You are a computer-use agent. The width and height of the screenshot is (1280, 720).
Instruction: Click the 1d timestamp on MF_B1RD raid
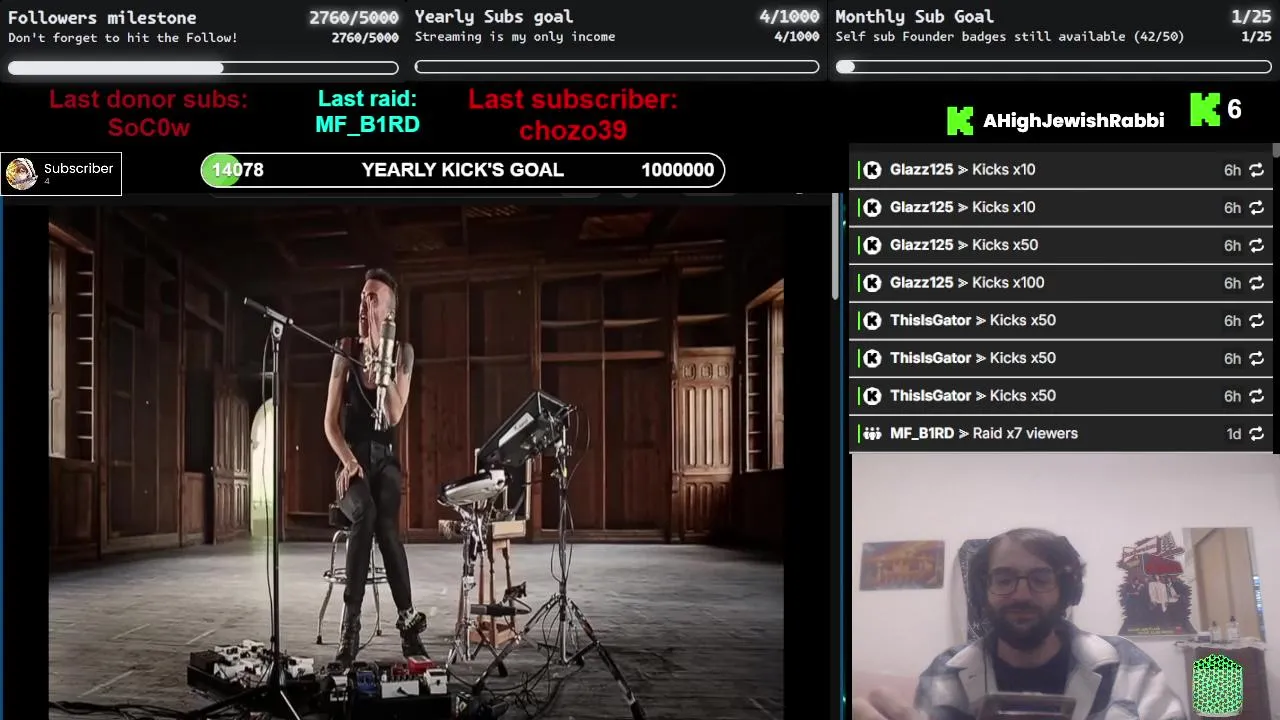[1233, 434]
